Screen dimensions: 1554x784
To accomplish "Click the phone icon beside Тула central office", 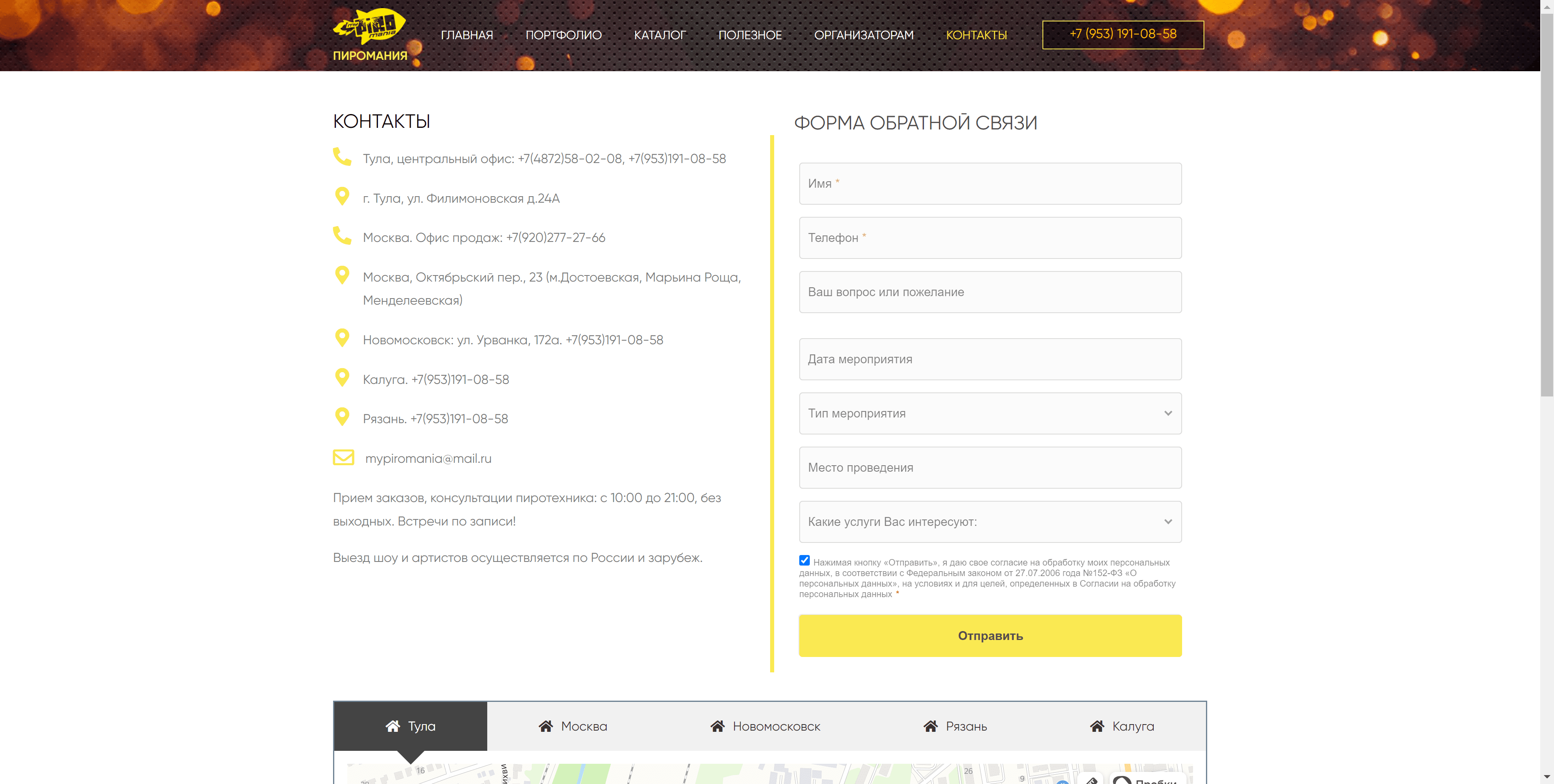I will pyautogui.click(x=342, y=156).
